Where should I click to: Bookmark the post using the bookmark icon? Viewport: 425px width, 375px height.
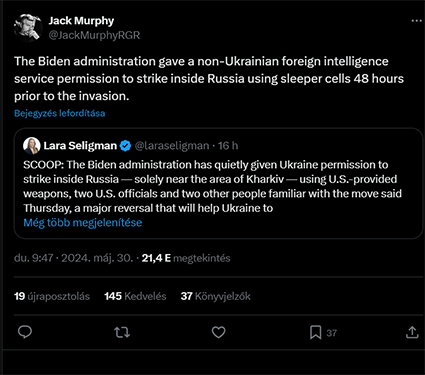click(x=315, y=332)
